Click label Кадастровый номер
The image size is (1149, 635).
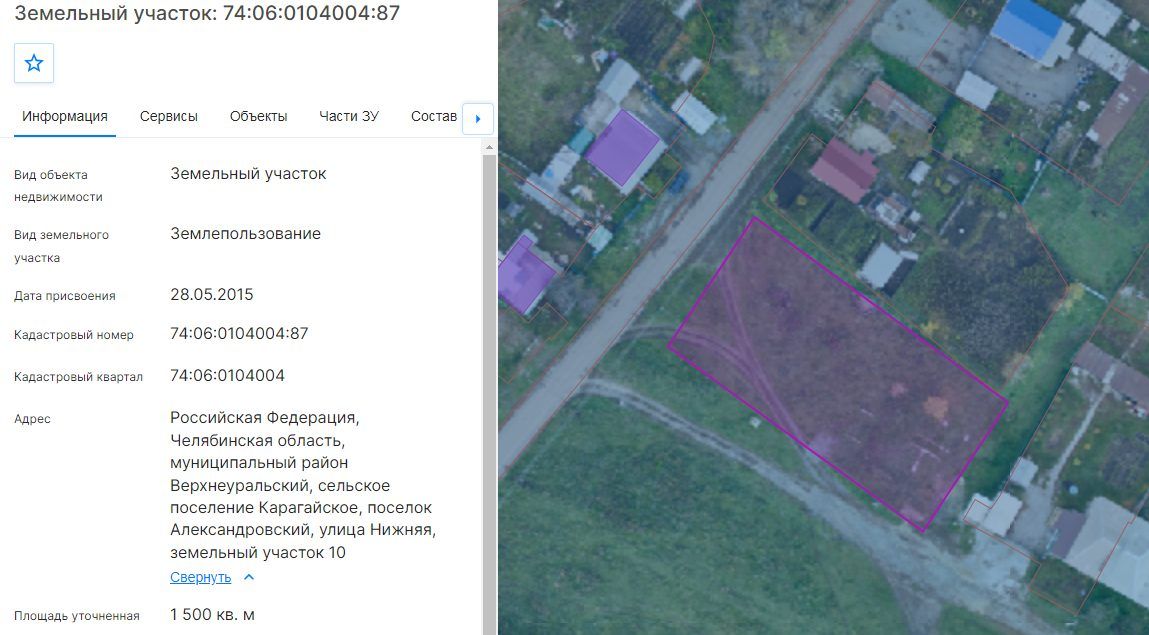pos(73,335)
